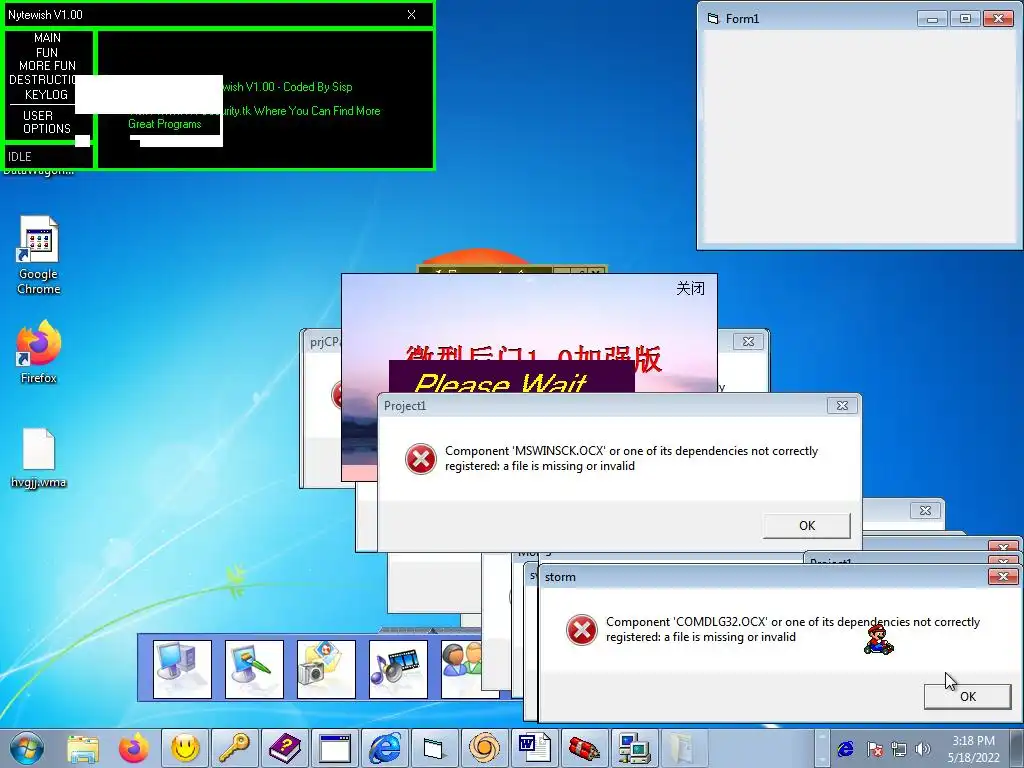Close the Project1 error dialog
This screenshot has width=1024, height=768.
(x=842, y=406)
